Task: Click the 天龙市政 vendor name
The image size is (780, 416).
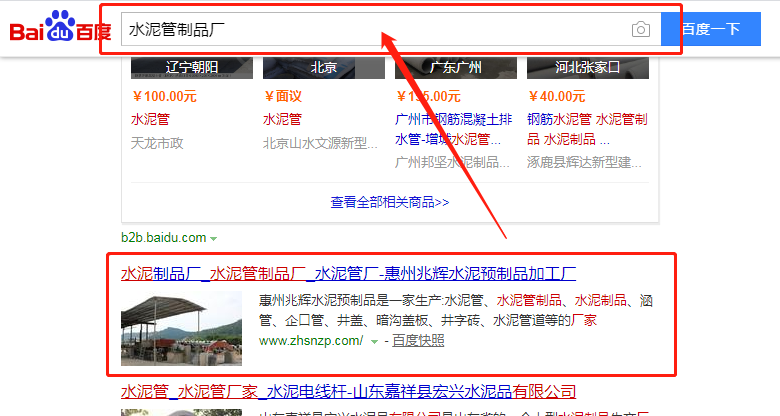Action: point(157,143)
